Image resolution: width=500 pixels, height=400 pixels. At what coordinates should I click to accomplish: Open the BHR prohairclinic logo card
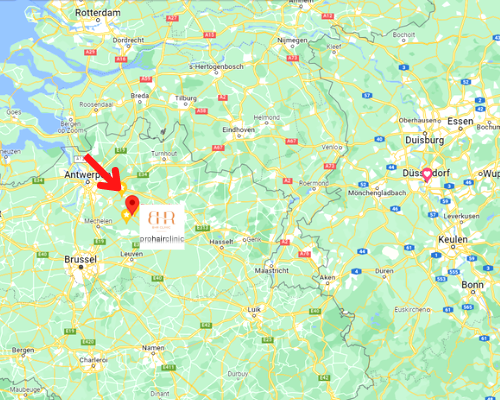click(162, 226)
